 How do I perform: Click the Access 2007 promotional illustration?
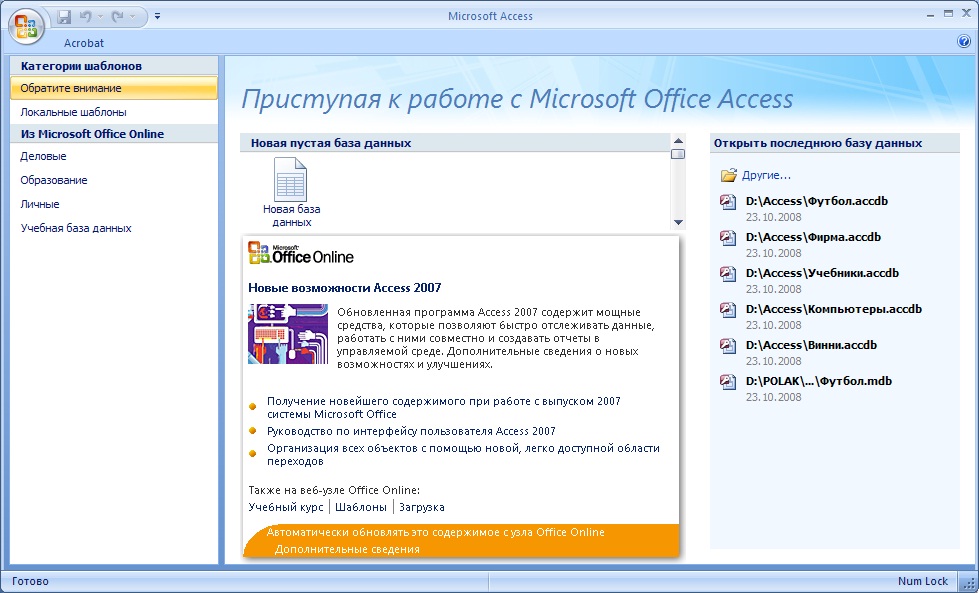click(288, 334)
